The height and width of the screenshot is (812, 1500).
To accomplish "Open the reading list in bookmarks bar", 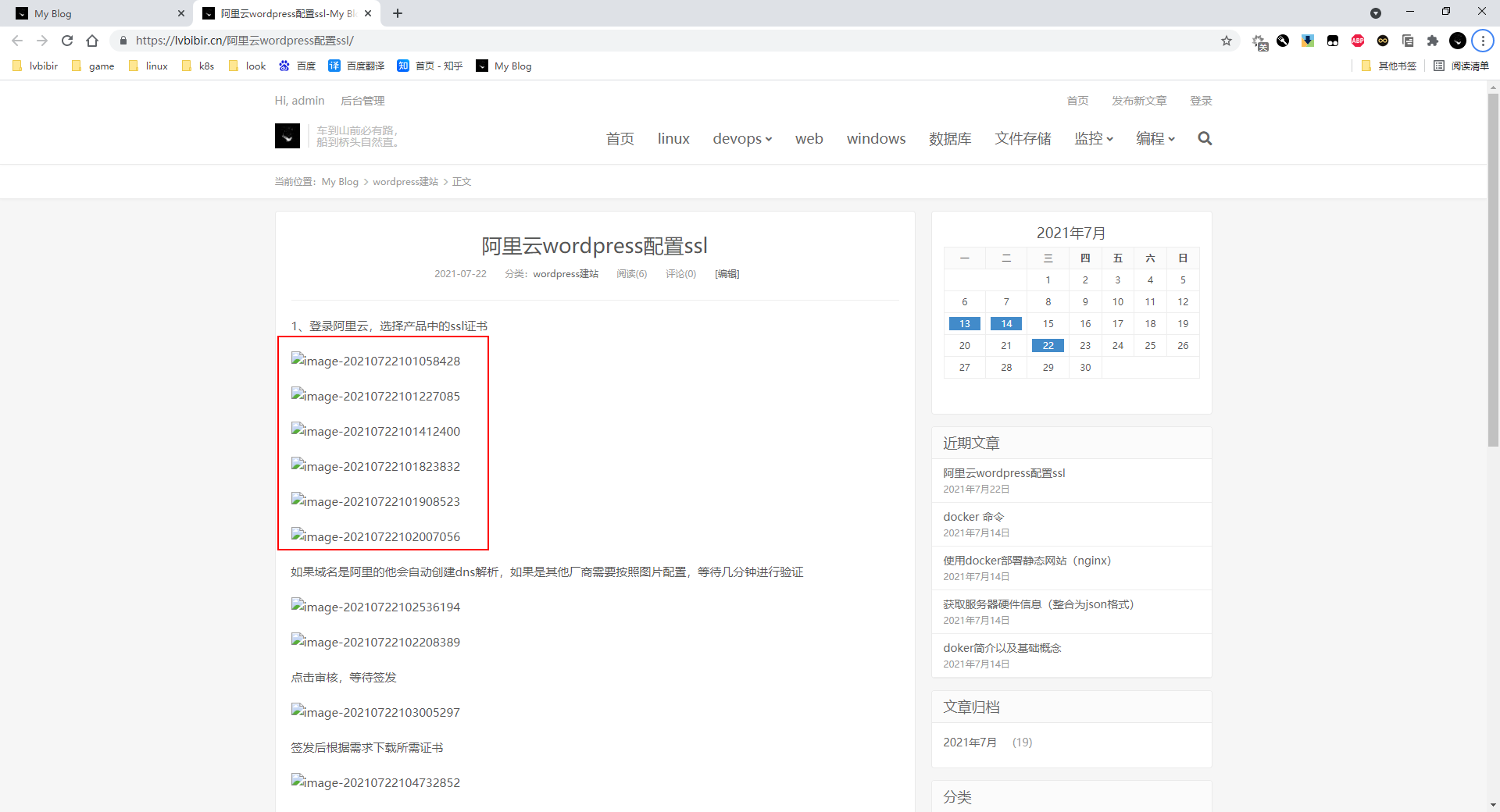I will (1461, 66).
